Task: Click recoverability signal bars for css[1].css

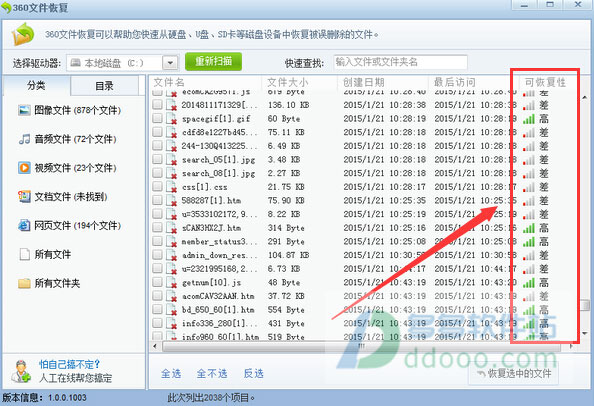Action: tap(529, 187)
